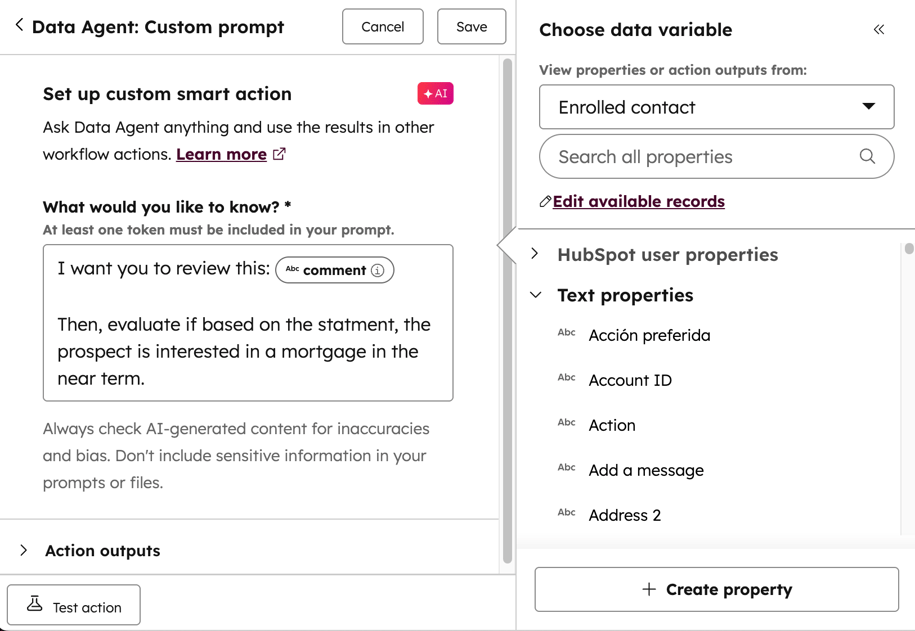Click the info icon on the comment token
This screenshot has width=915, height=631.
[x=378, y=269]
